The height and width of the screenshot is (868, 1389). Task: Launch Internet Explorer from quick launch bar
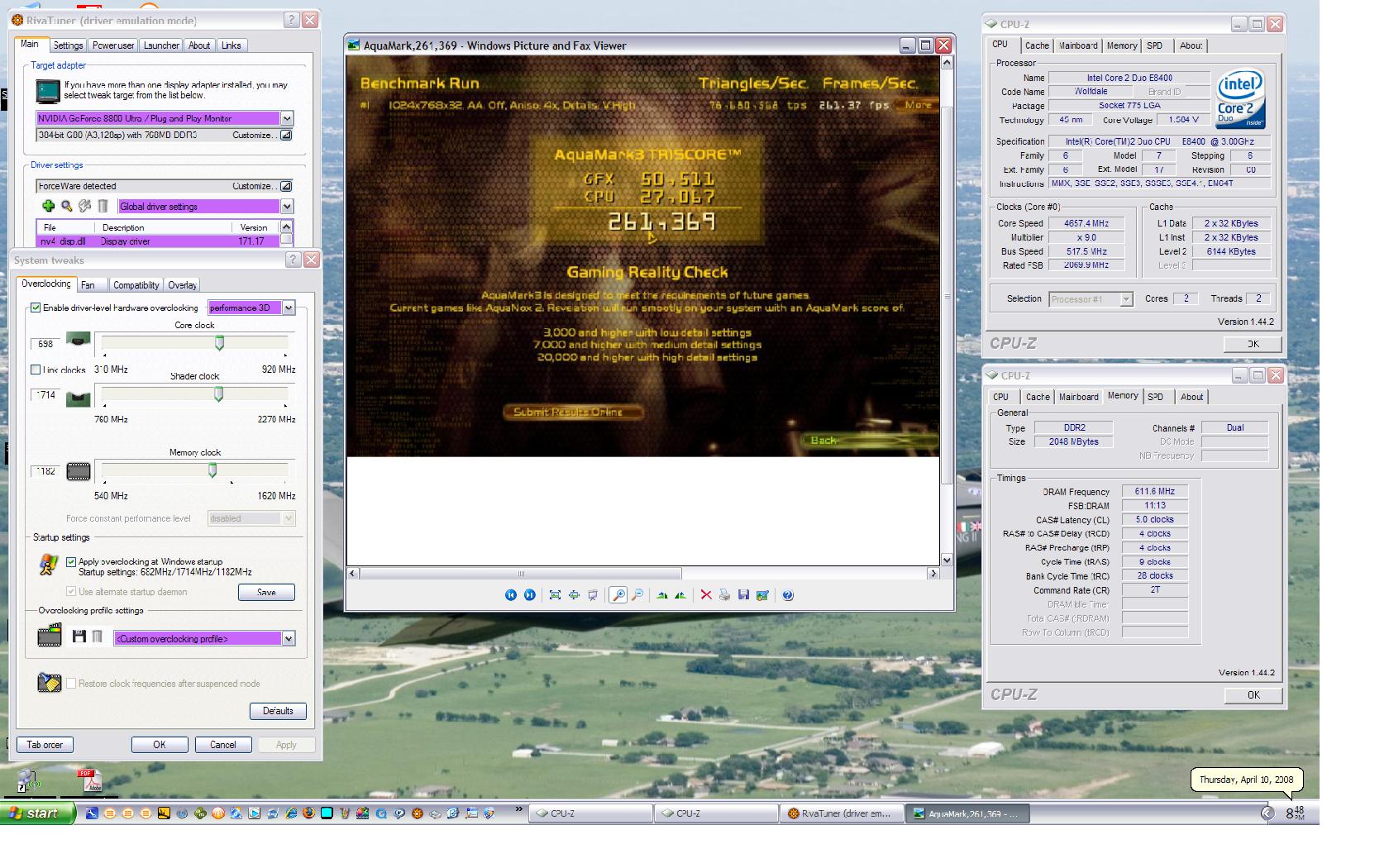291,813
